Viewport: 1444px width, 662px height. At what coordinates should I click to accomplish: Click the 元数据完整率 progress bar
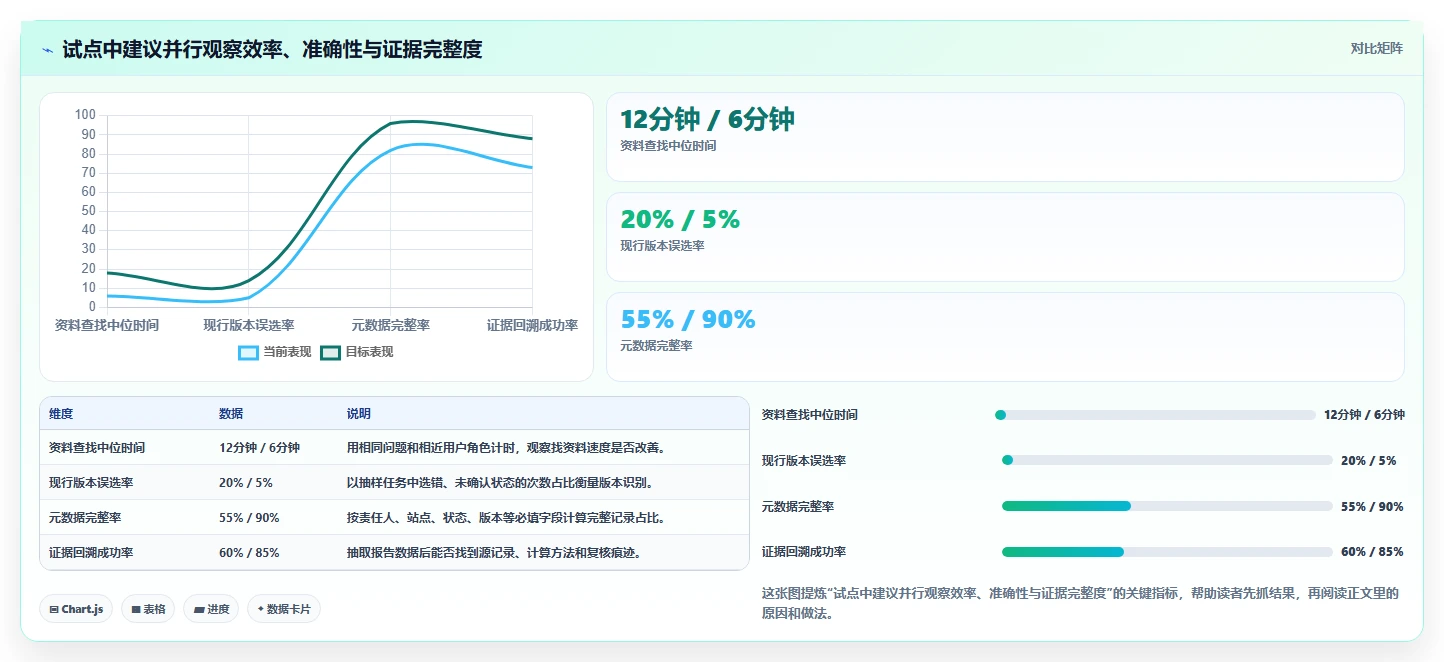pos(1167,506)
